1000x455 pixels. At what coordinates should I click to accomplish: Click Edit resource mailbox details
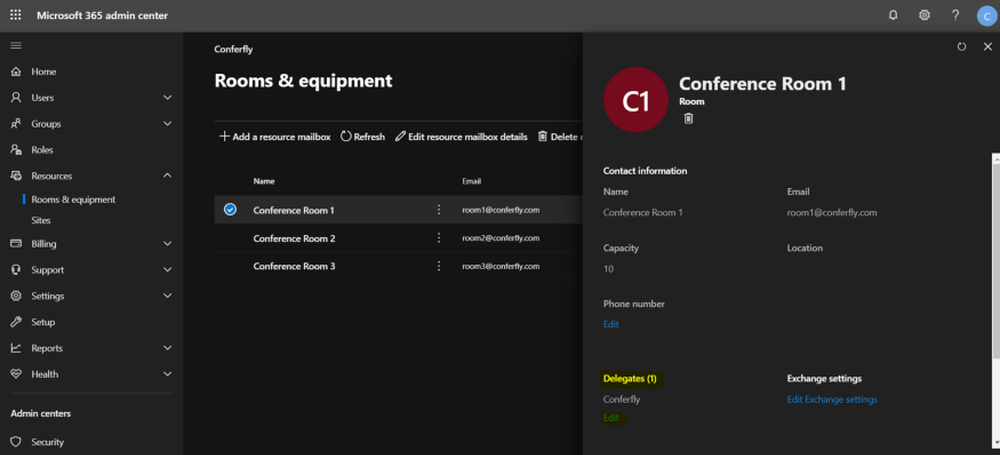pyautogui.click(x=461, y=137)
